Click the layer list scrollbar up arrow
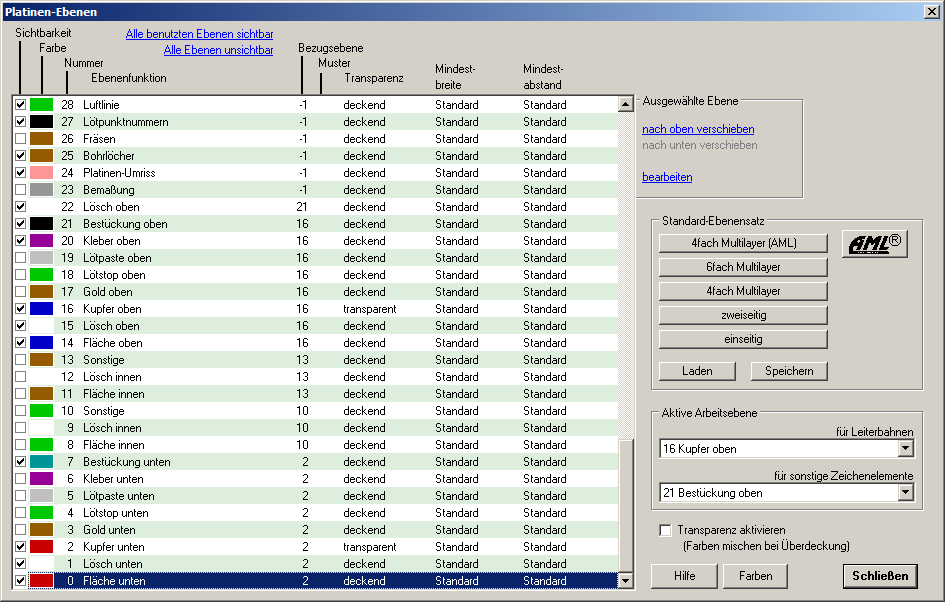 pyautogui.click(x=626, y=104)
